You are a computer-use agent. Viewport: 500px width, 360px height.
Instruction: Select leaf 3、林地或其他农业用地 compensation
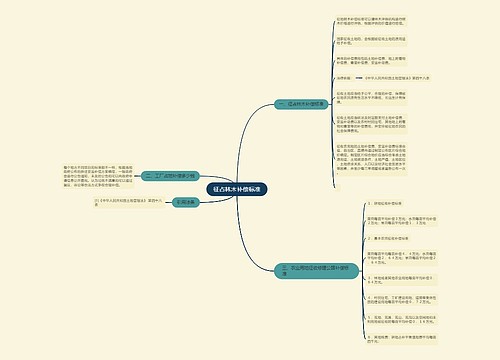click(402, 280)
